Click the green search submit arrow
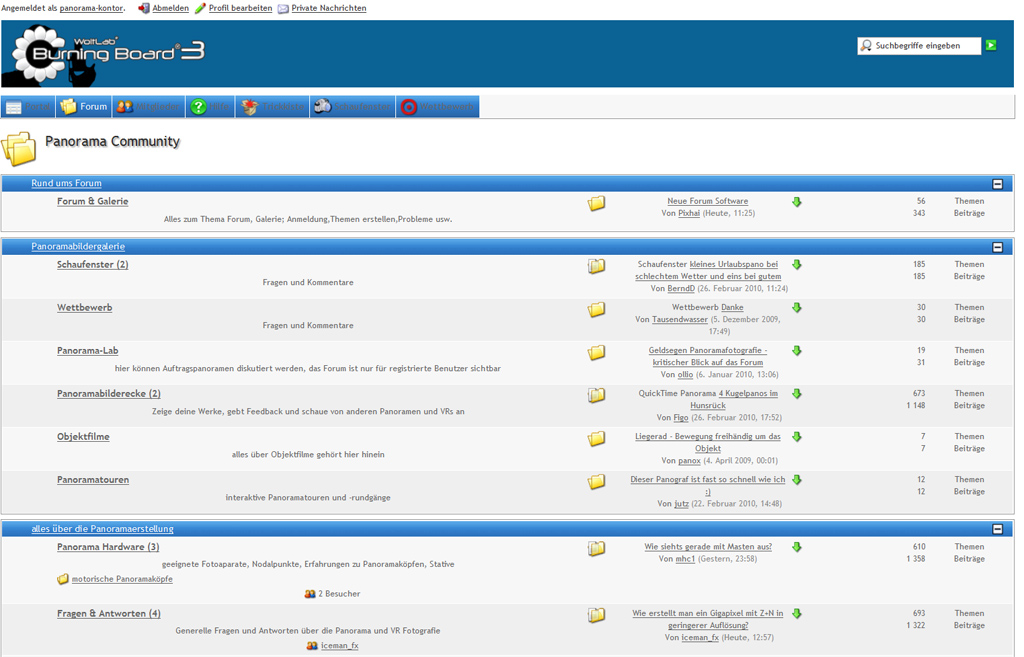 [991, 45]
